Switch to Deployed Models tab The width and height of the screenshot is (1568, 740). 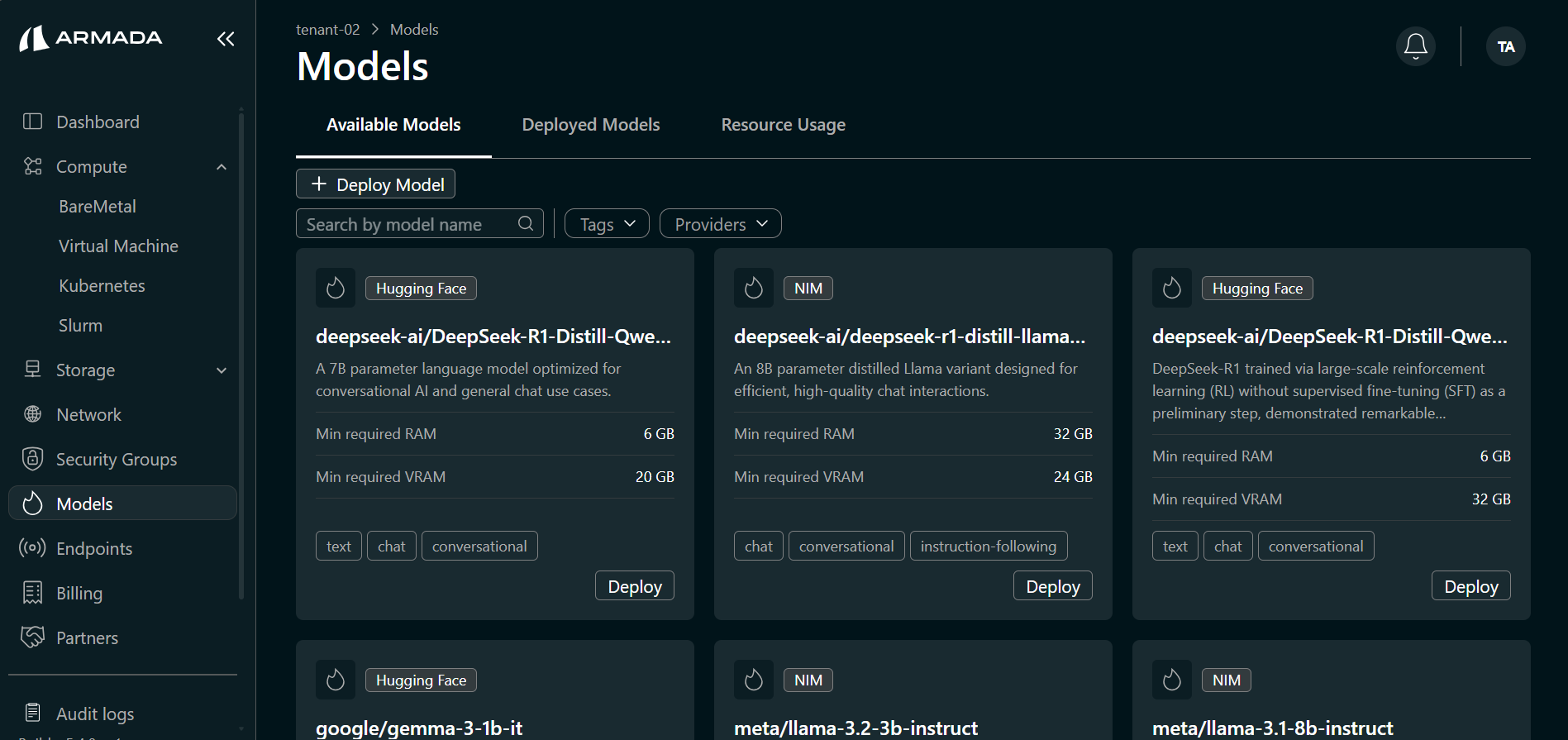(x=591, y=125)
